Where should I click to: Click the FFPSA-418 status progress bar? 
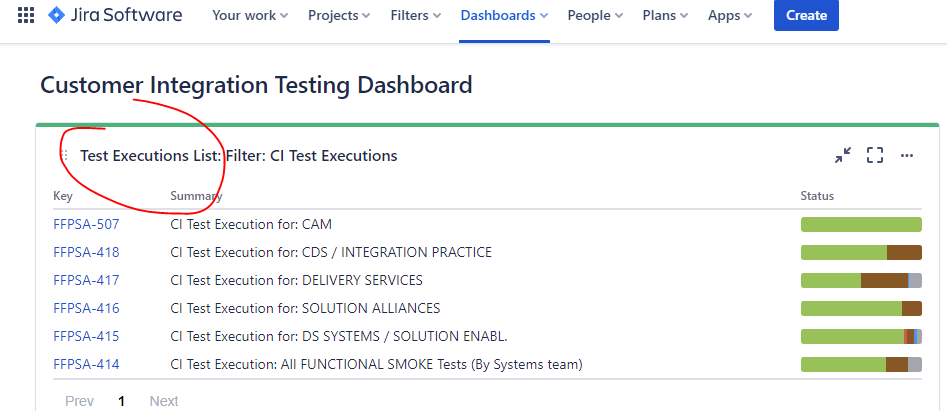(x=861, y=252)
